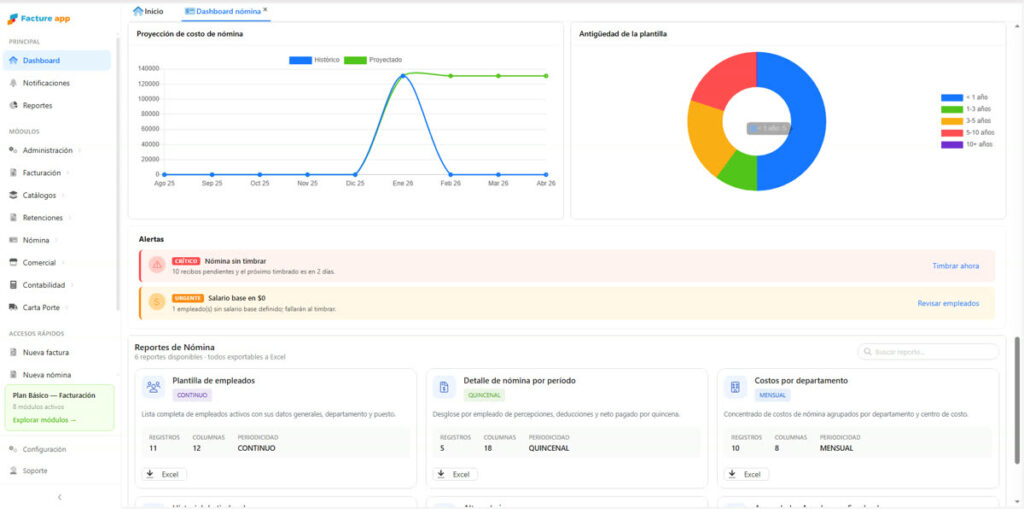Toggle the '1-3 años' legend entry
The height and width of the screenshot is (509, 1024).
966,109
